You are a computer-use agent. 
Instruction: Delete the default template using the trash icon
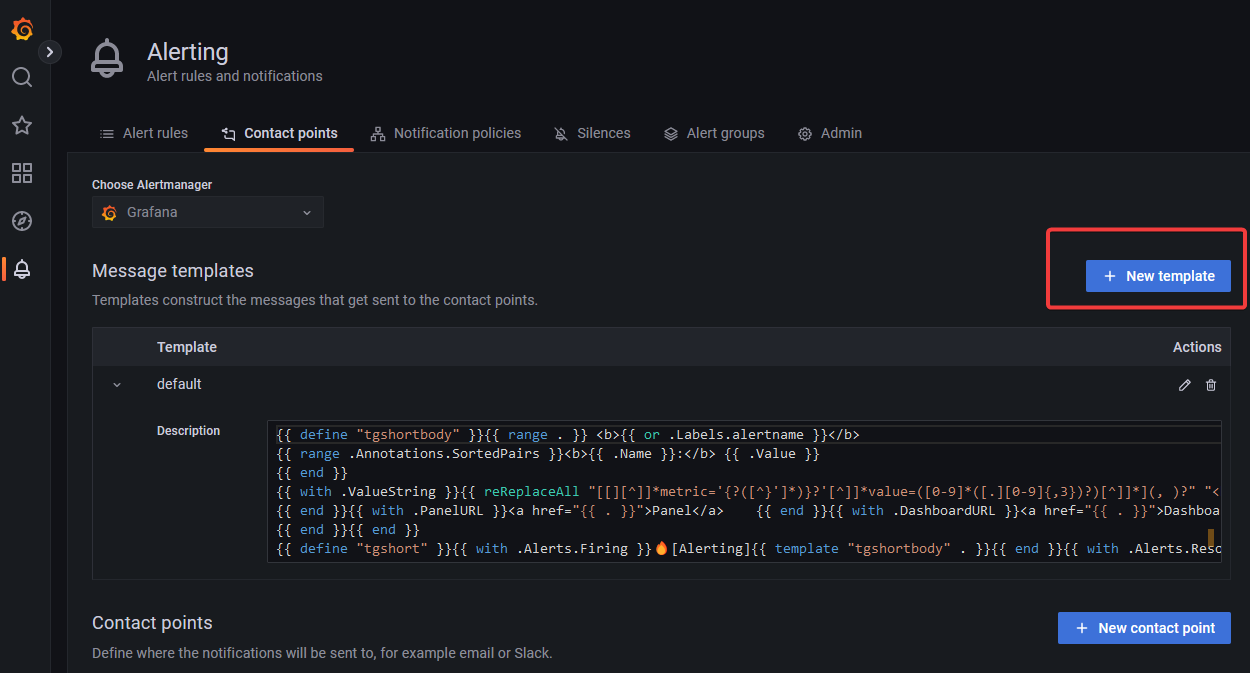[x=1210, y=384]
